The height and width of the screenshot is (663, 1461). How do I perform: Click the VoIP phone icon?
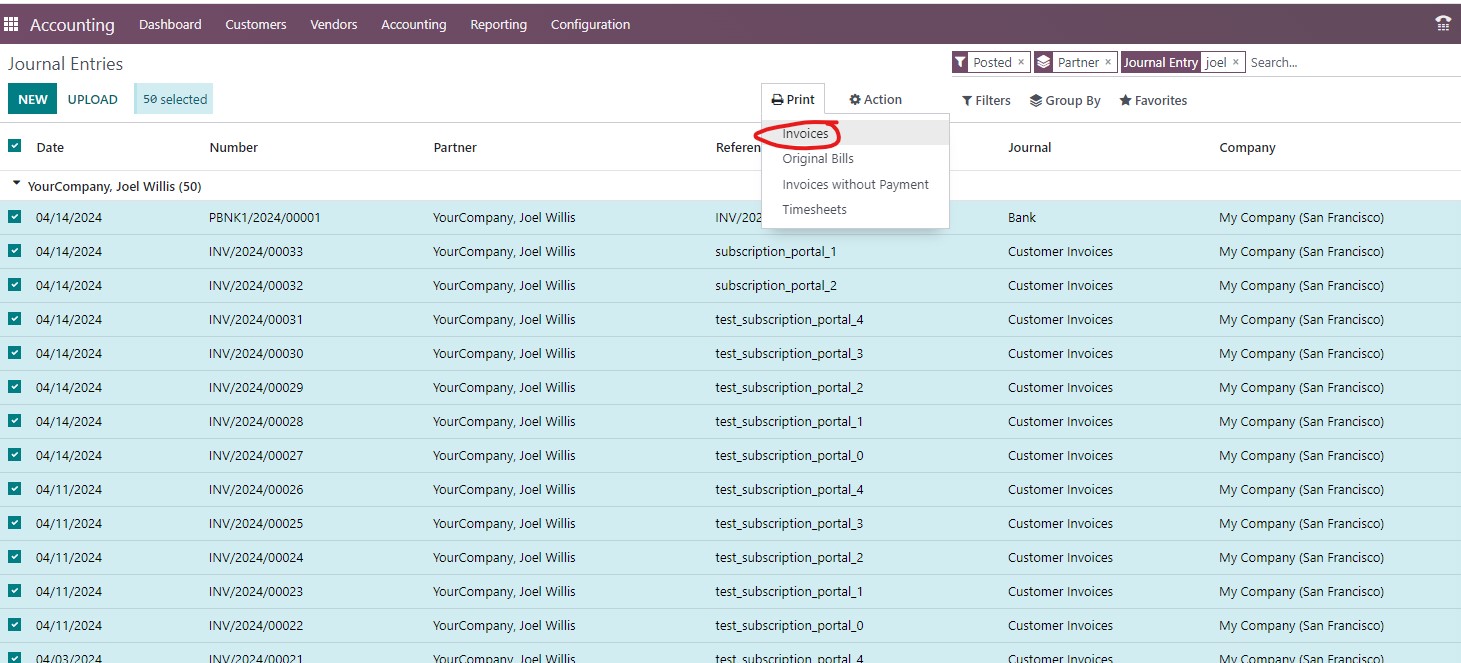point(1442,24)
